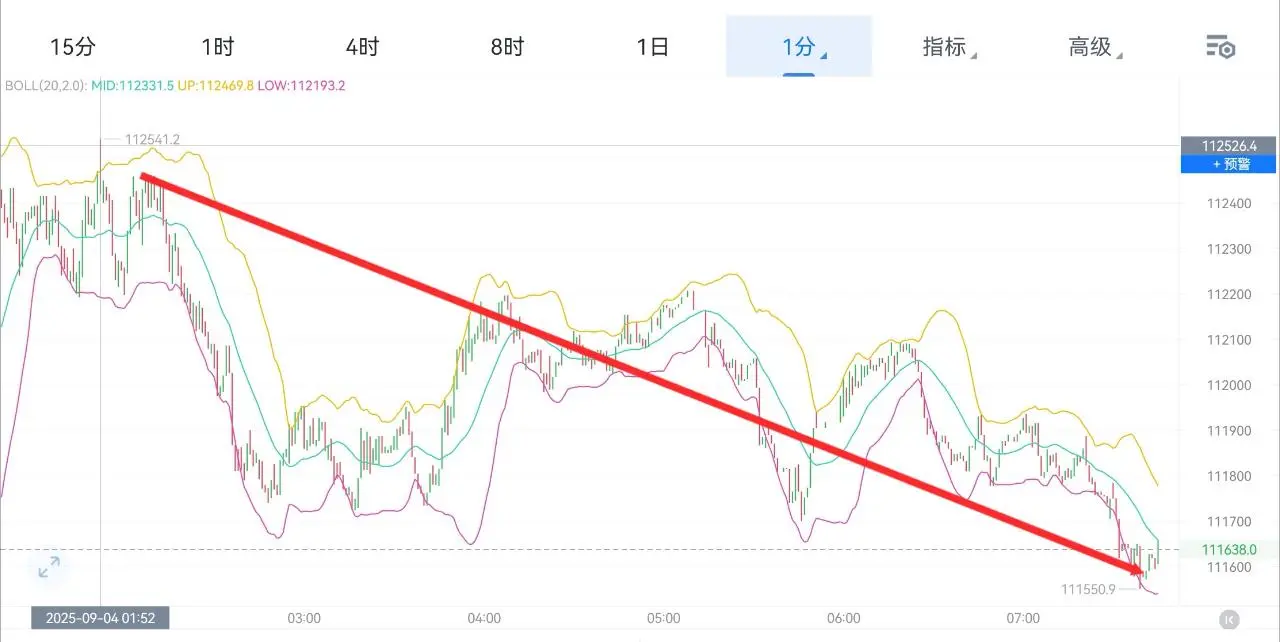
Task: Select the 2025-09-04 01:52 time marker
Action: point(100,618)
